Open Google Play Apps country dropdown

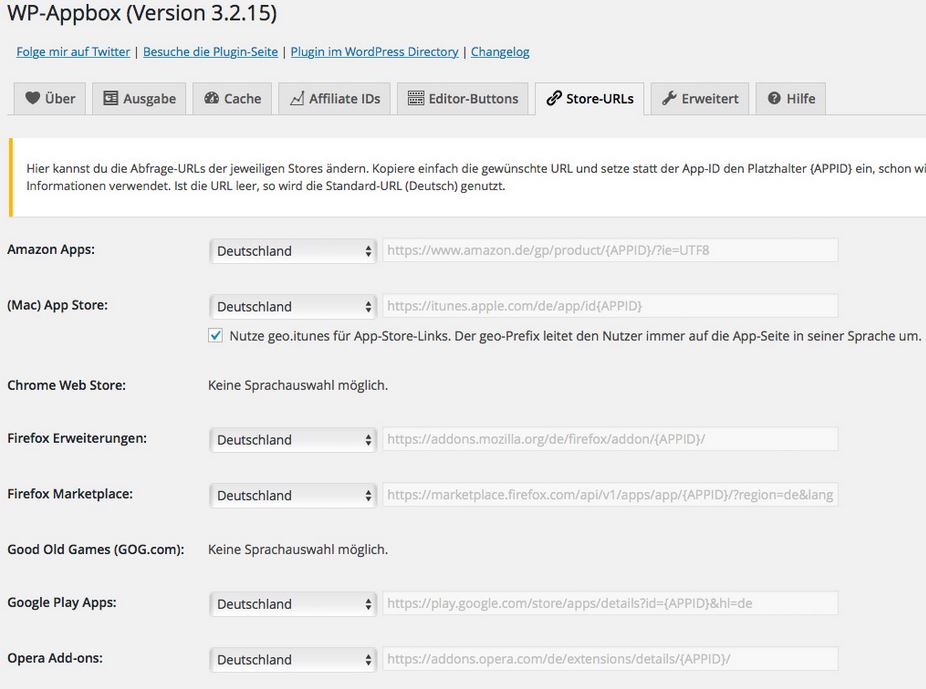293,604
